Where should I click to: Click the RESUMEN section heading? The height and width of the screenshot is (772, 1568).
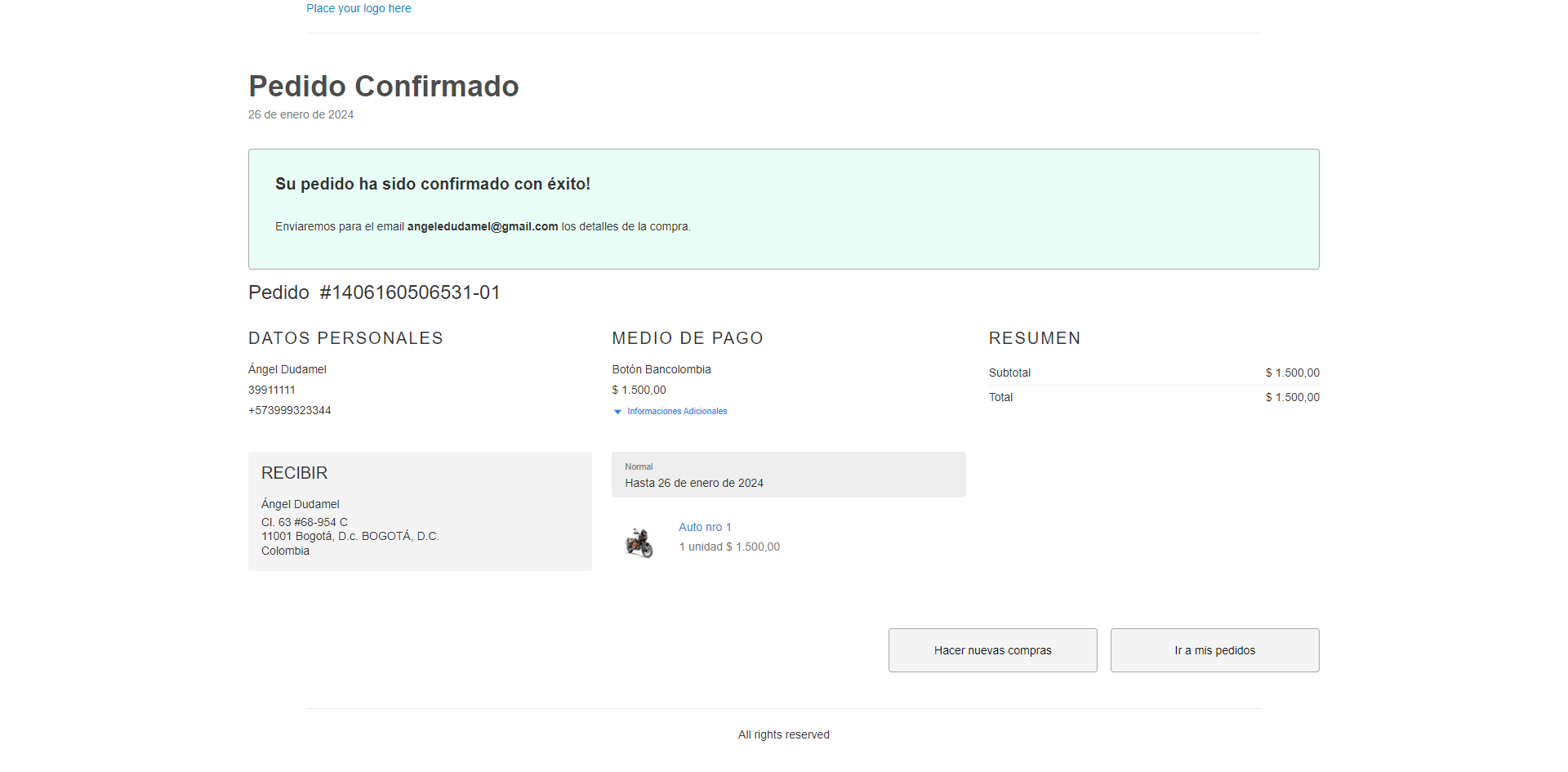pos(1035,337)
